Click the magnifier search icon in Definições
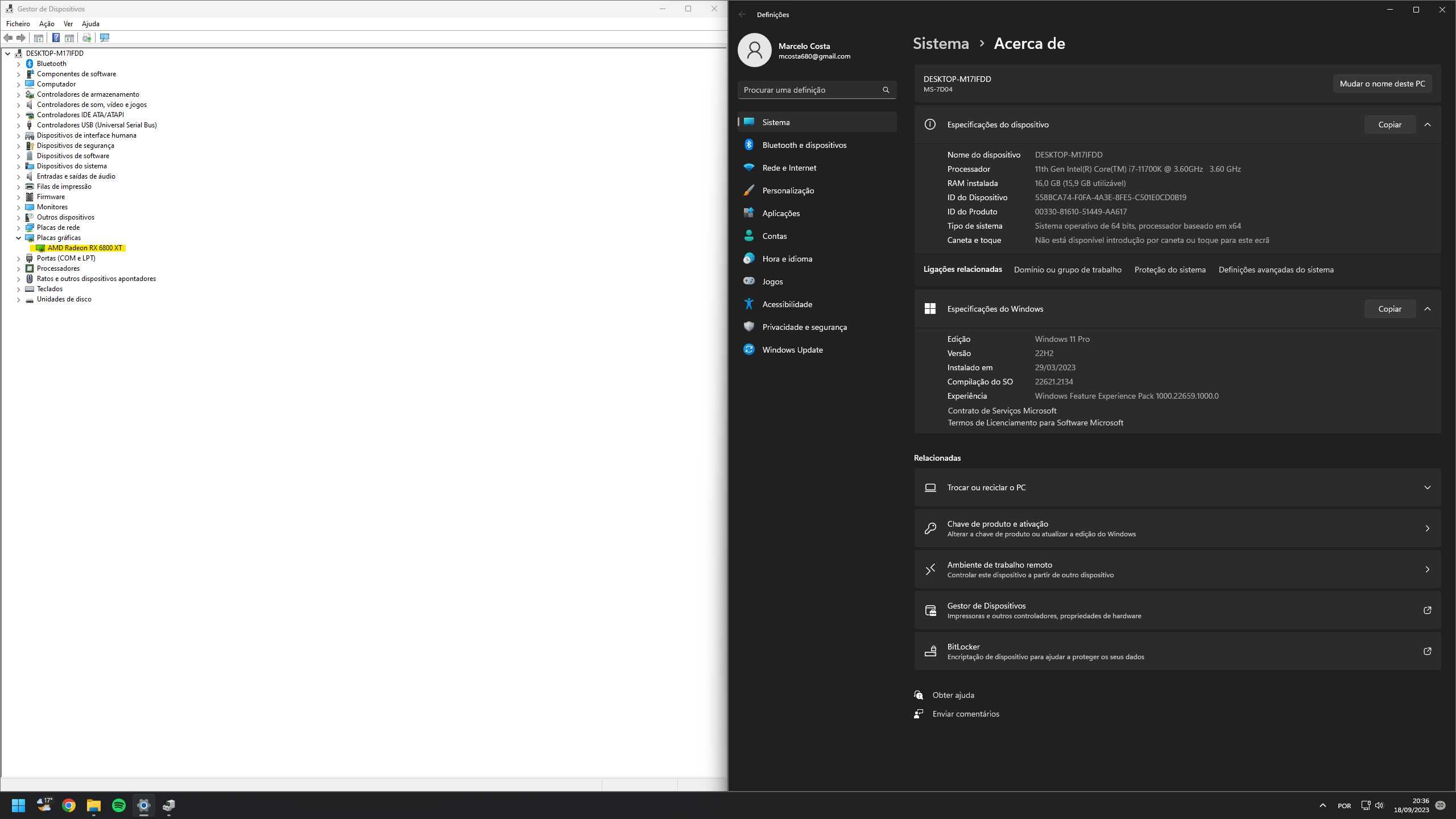Image resolution: width=1456 pixels, height=819 pixels. [886, 90]
